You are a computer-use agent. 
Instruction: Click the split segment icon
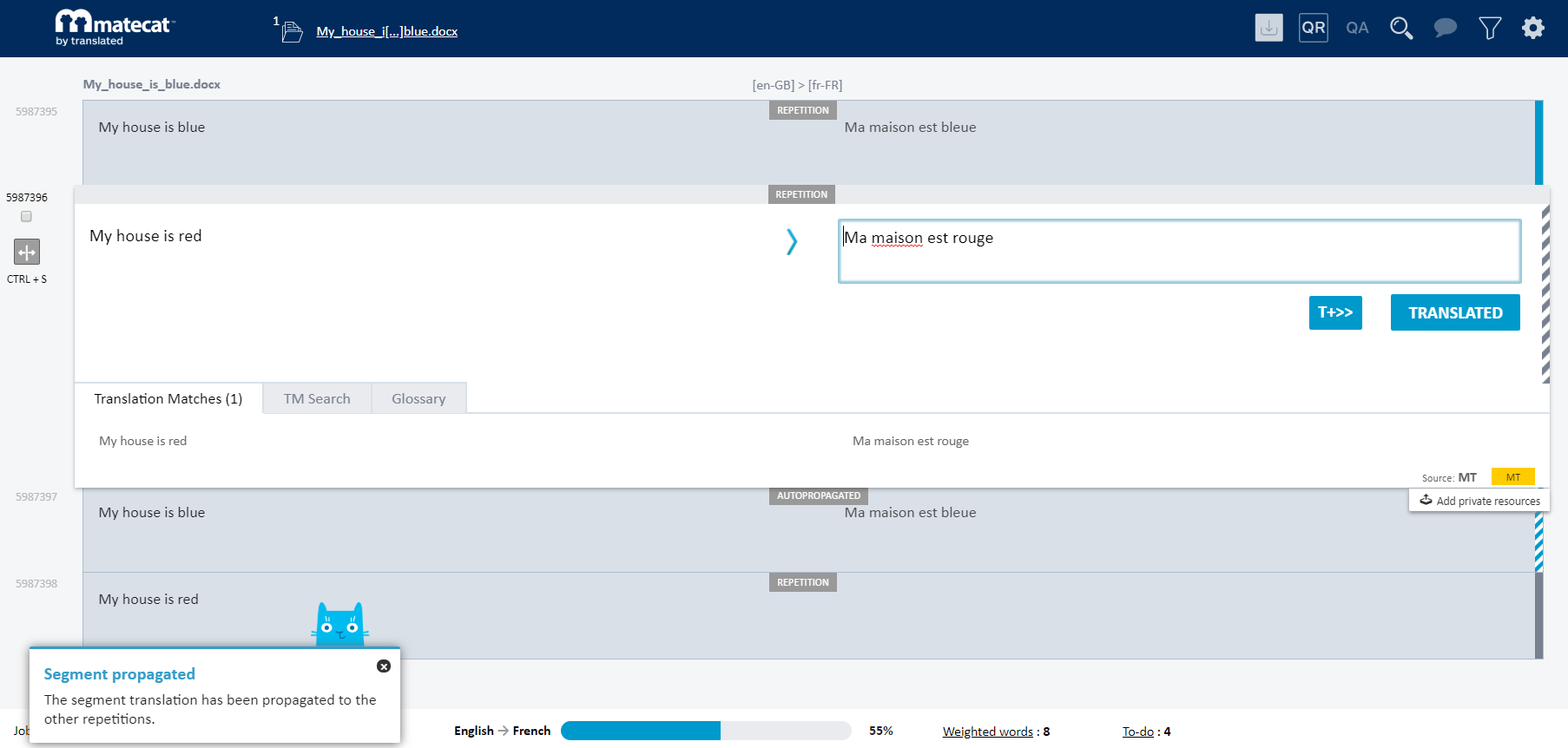[27, 252]
